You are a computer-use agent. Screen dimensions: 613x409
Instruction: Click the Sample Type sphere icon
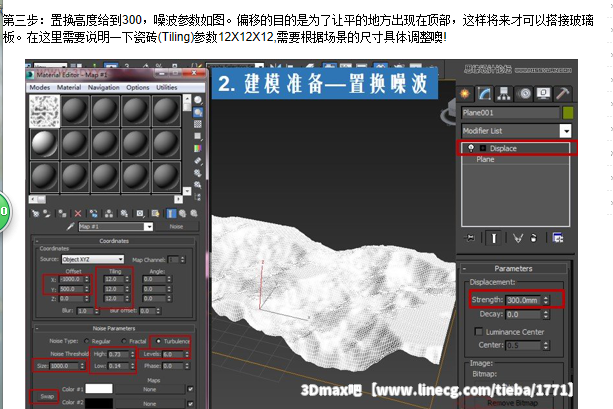(x=198, y=100)
